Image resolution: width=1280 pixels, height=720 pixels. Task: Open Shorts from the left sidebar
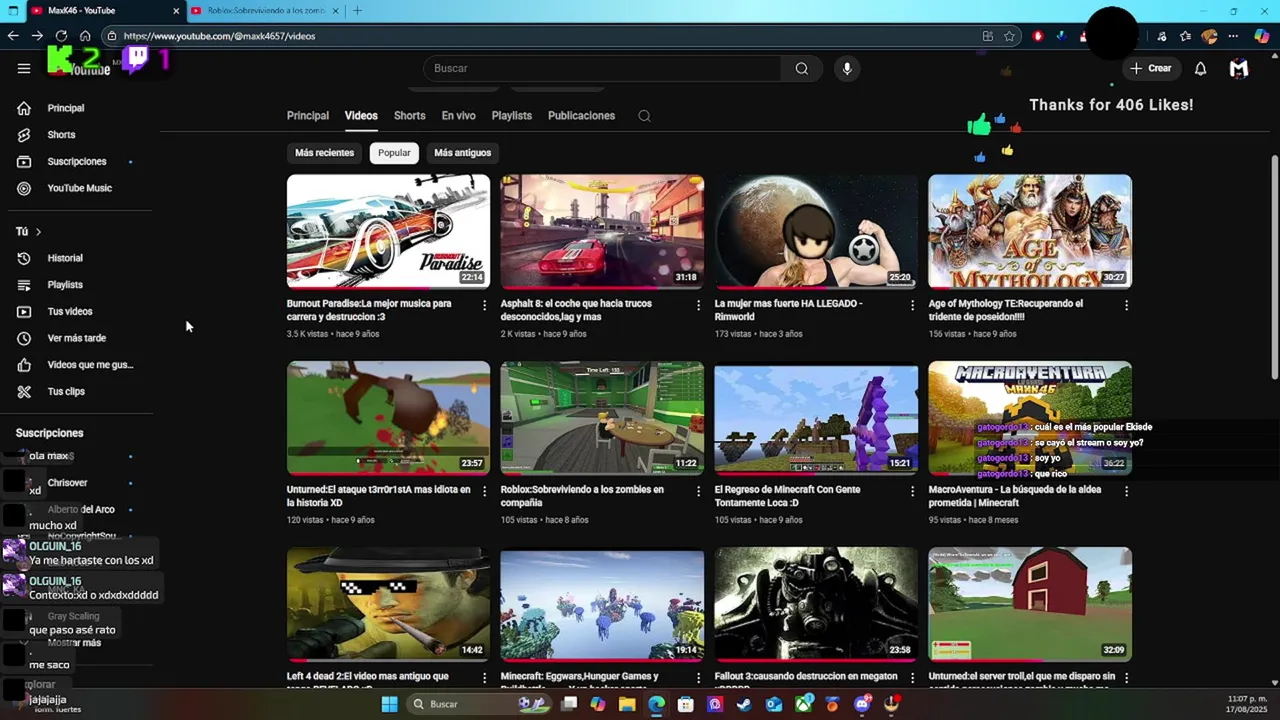point(61,135)
